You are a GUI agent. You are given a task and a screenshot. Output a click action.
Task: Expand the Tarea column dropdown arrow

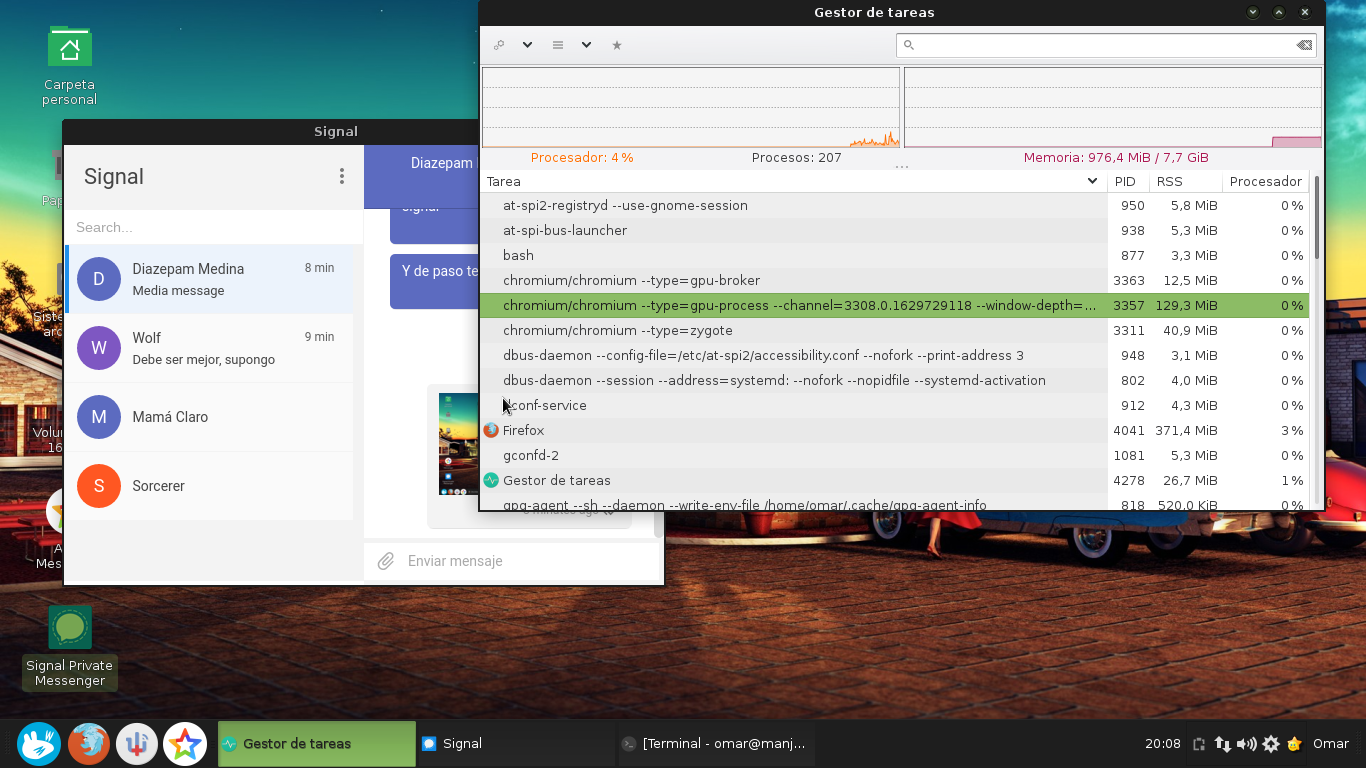(1092, 181)
